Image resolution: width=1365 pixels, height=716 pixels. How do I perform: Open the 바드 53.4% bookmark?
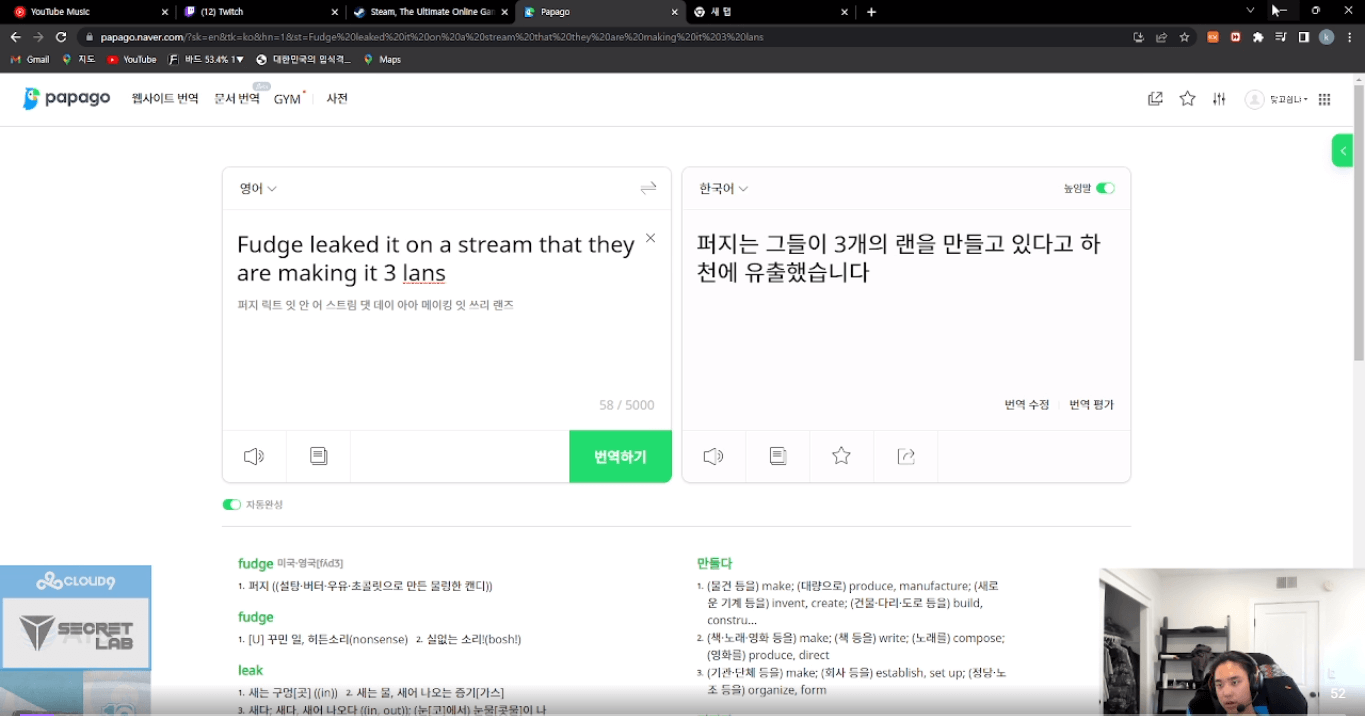[x=206, y=60]
